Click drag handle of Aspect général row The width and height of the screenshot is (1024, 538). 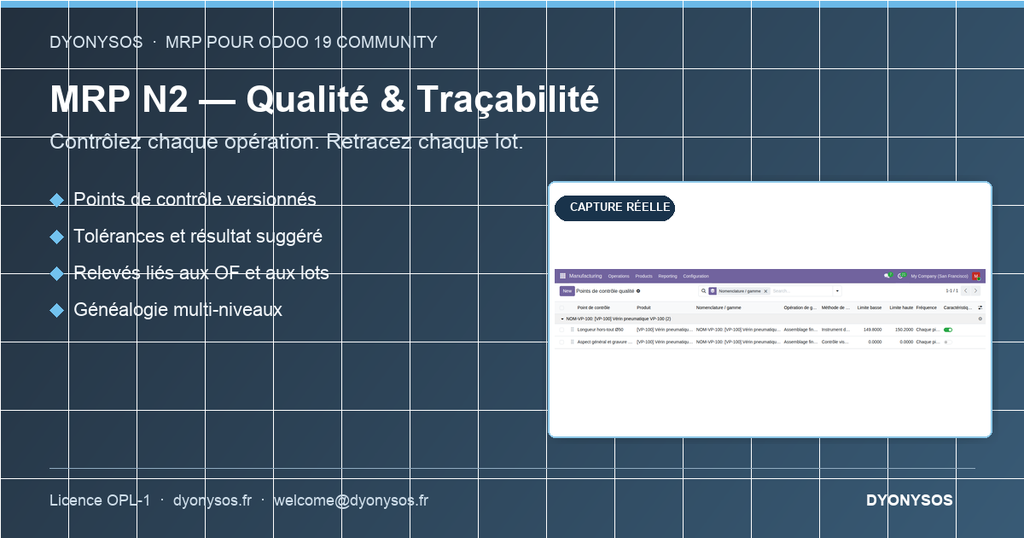click(572, 342)
